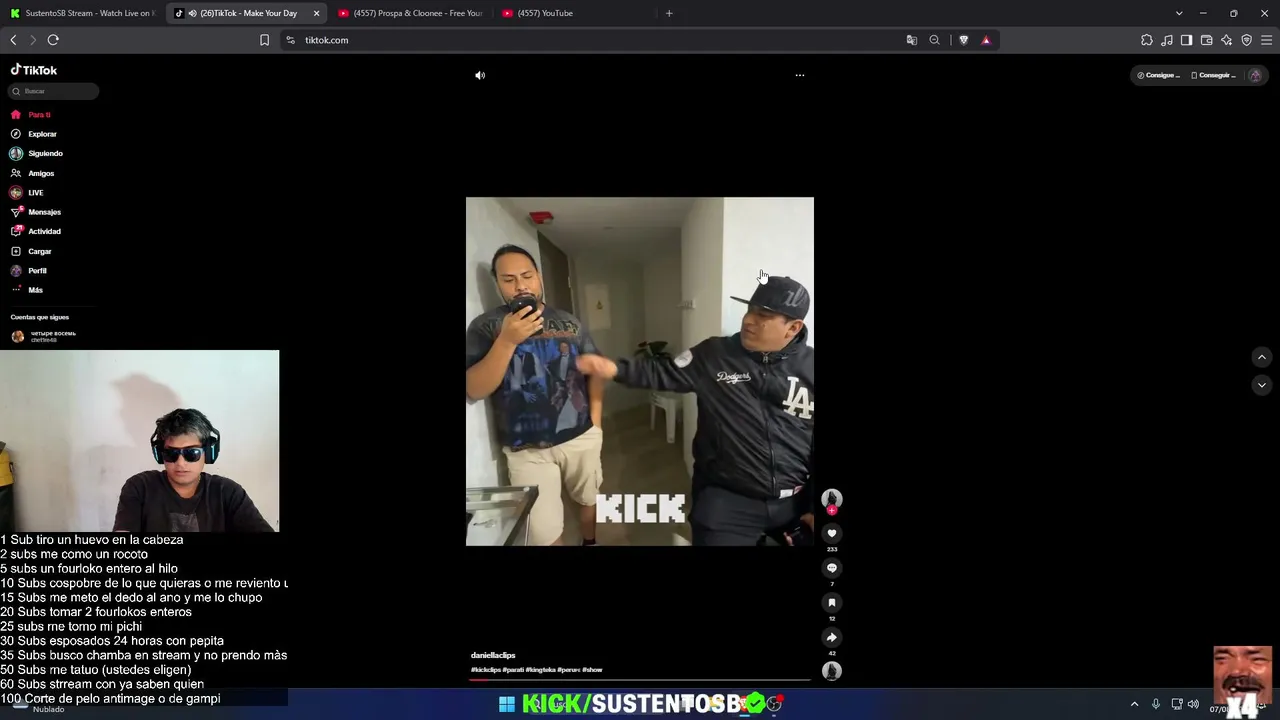The image size is (1280, 720).
Task: Open Leo AI assistant icon
Action: [x=1227, y=40]
